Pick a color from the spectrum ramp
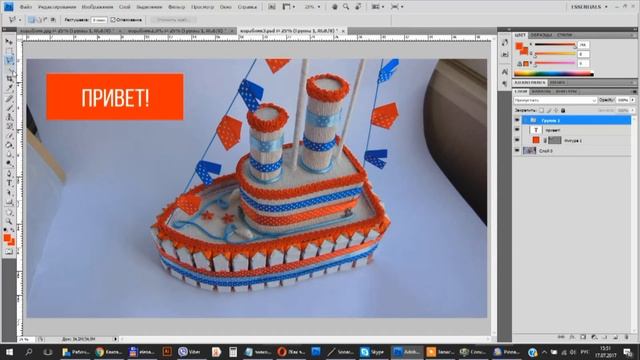This screenshot has width=640, height=360. 553,74
